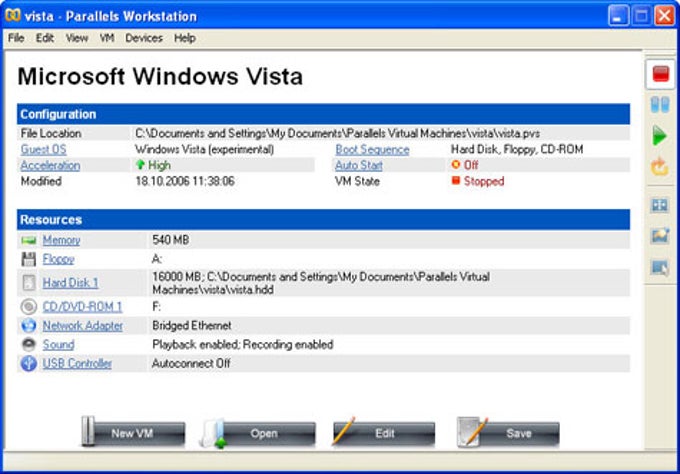Click the Save button
The width and height of the screenshot is (680, 474).
tap(508, 433)
